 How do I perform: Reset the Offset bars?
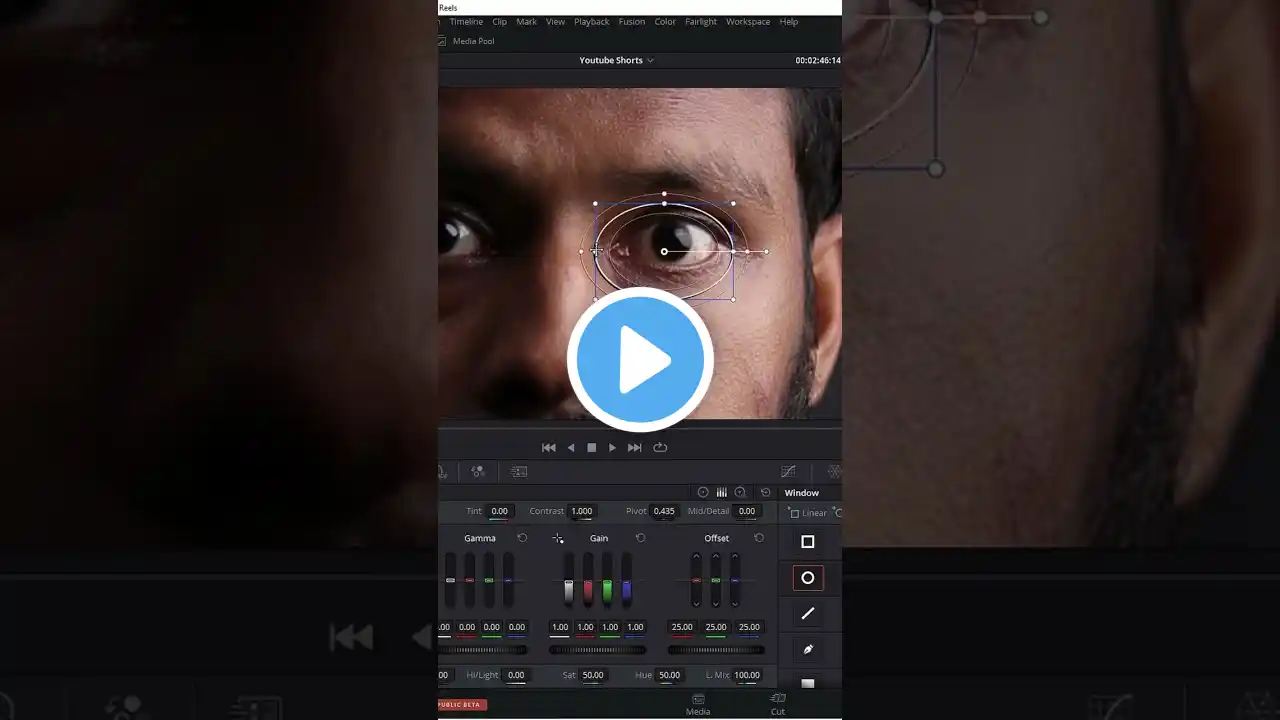pyautogui.click(x=759, y=538)
